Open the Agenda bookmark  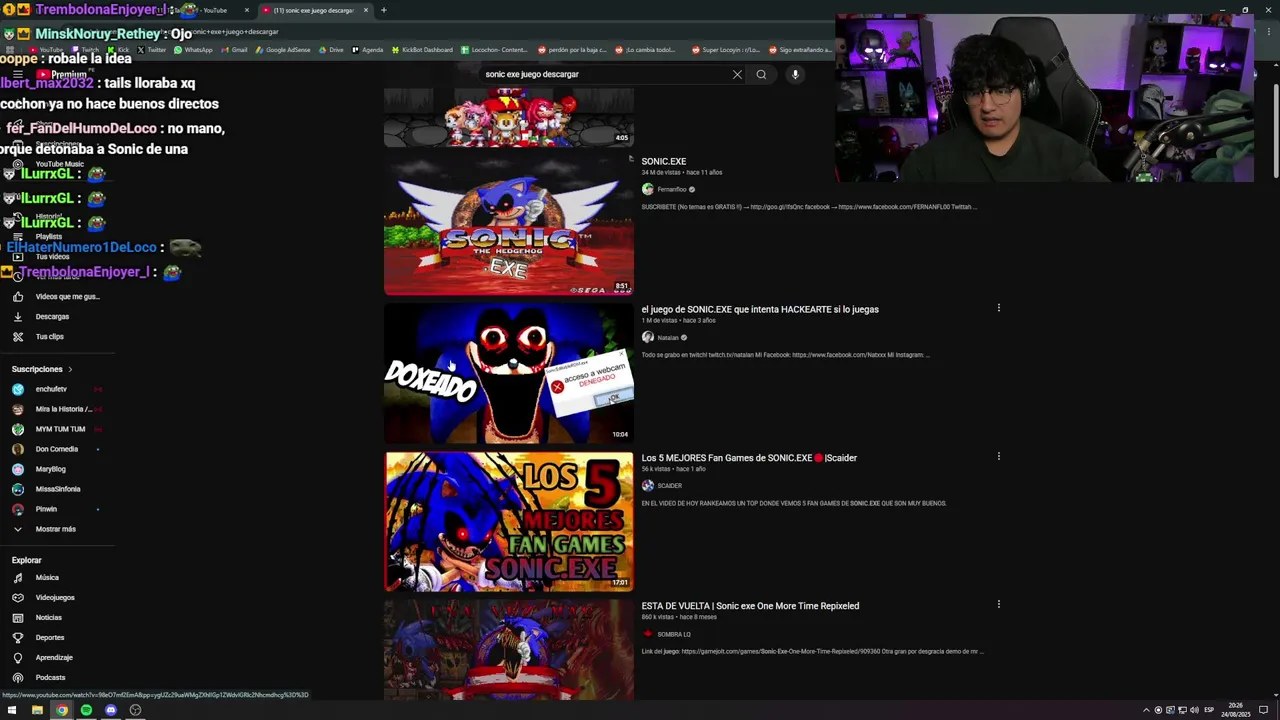[x=368, y=50]
